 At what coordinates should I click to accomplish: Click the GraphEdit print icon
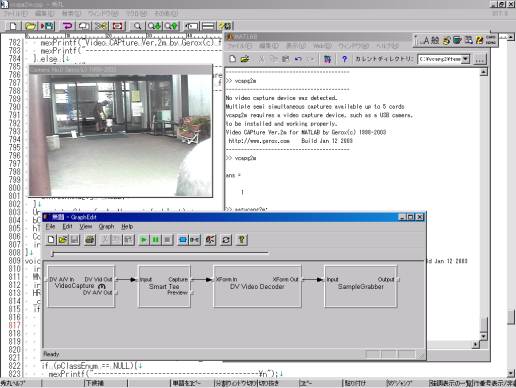tap(90, 240)
